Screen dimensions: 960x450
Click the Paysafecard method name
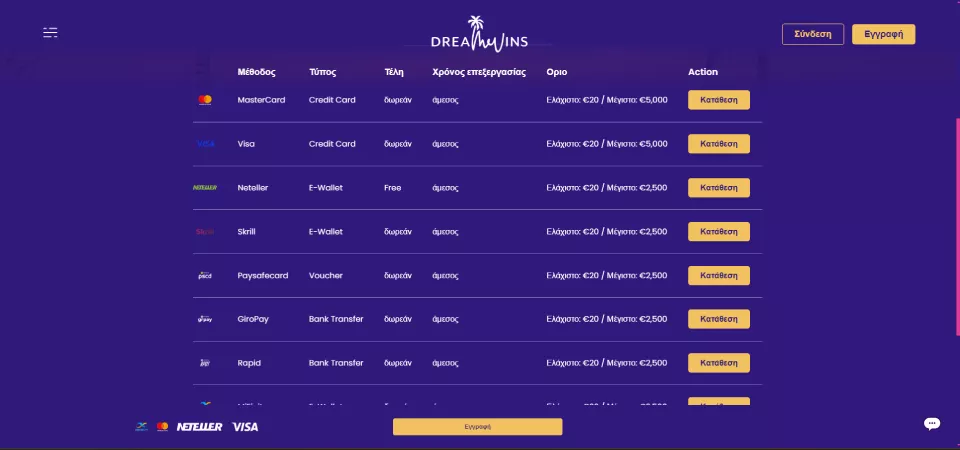263,276
